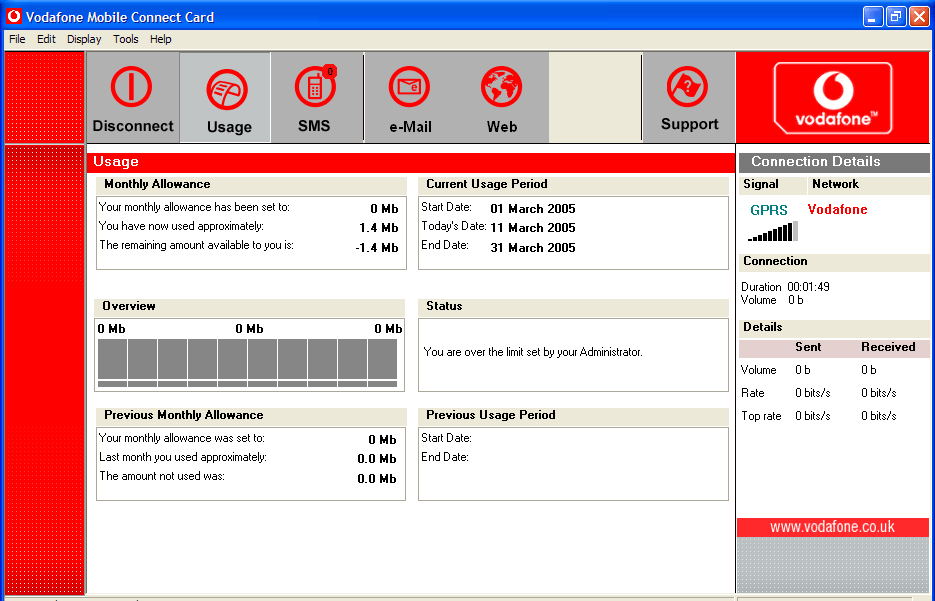Click Today's Date '11 March 2005'
This screenshot has width=935, height=601.
(532, 228)
